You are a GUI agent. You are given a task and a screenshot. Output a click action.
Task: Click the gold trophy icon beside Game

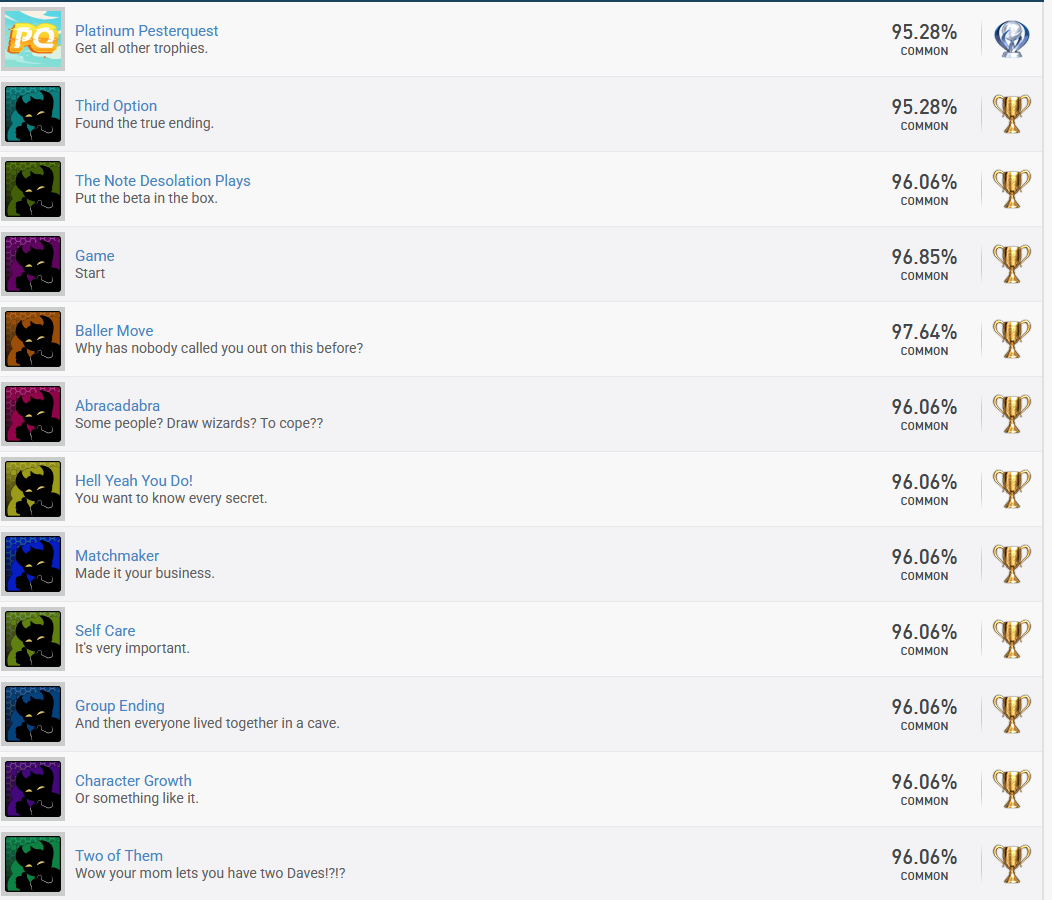1011,264
